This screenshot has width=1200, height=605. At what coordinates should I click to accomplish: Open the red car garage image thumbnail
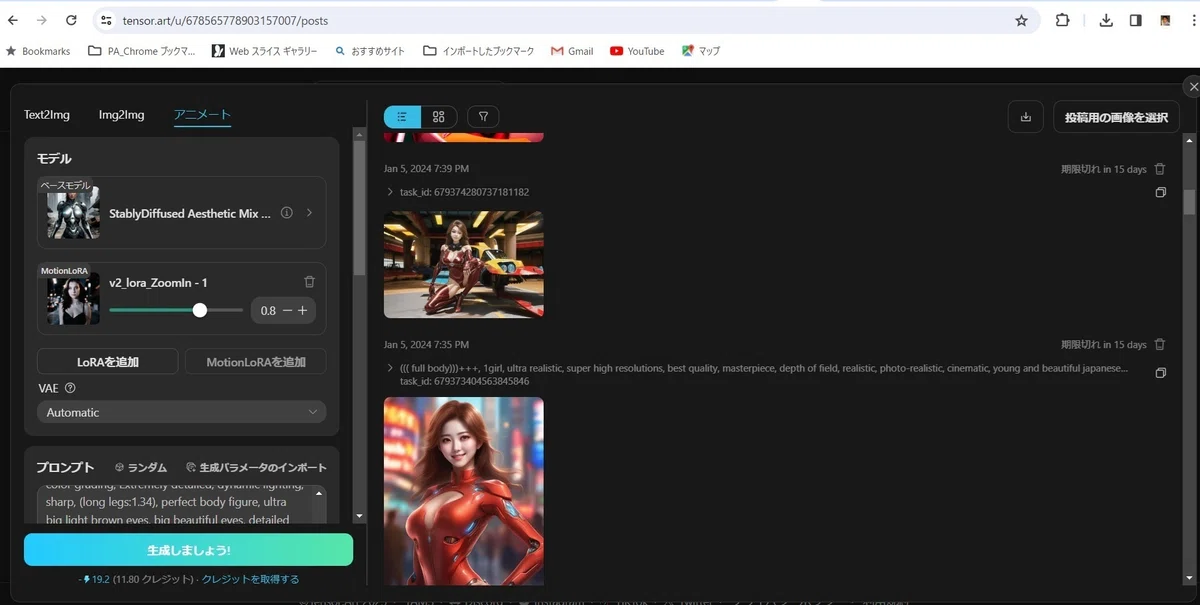[x=464, y=265]
